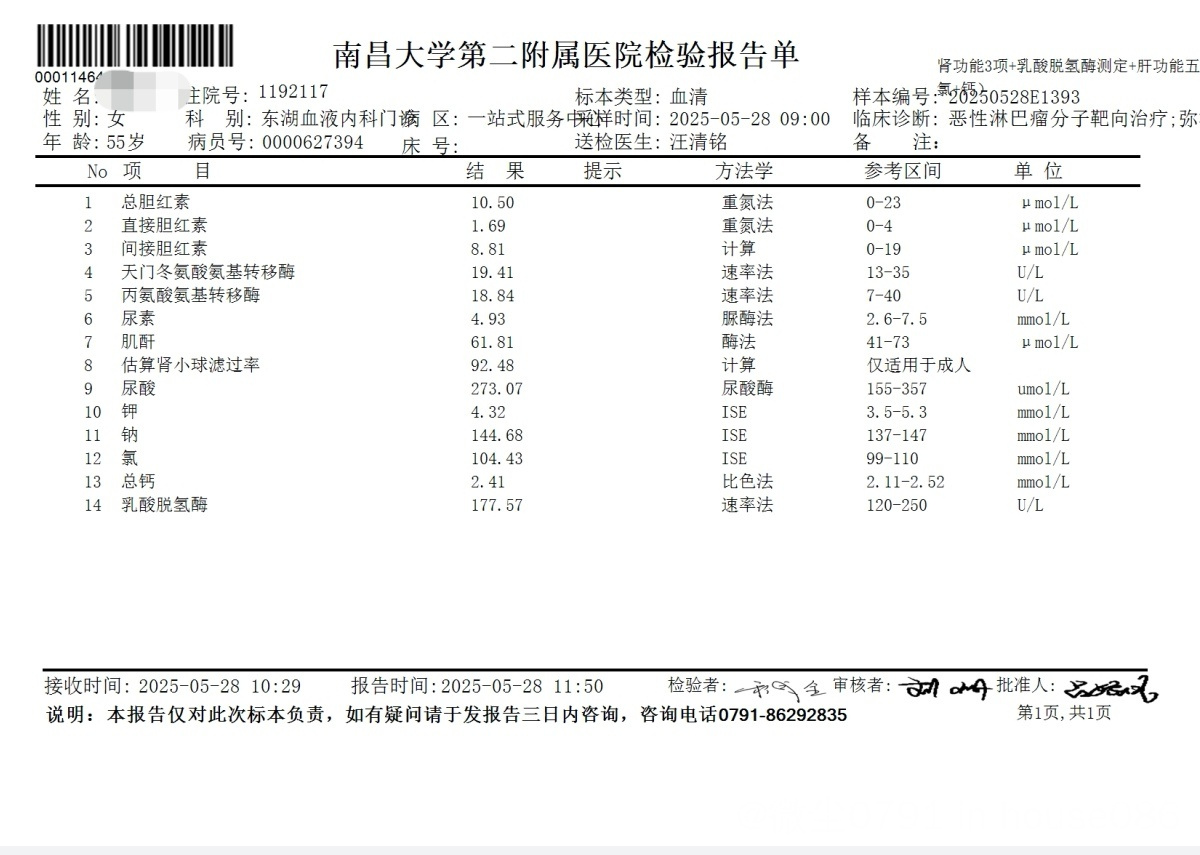Screen dimensions: 1200x855
Task: Select the 氯 result "104.43"
Action: coord(497,458)
